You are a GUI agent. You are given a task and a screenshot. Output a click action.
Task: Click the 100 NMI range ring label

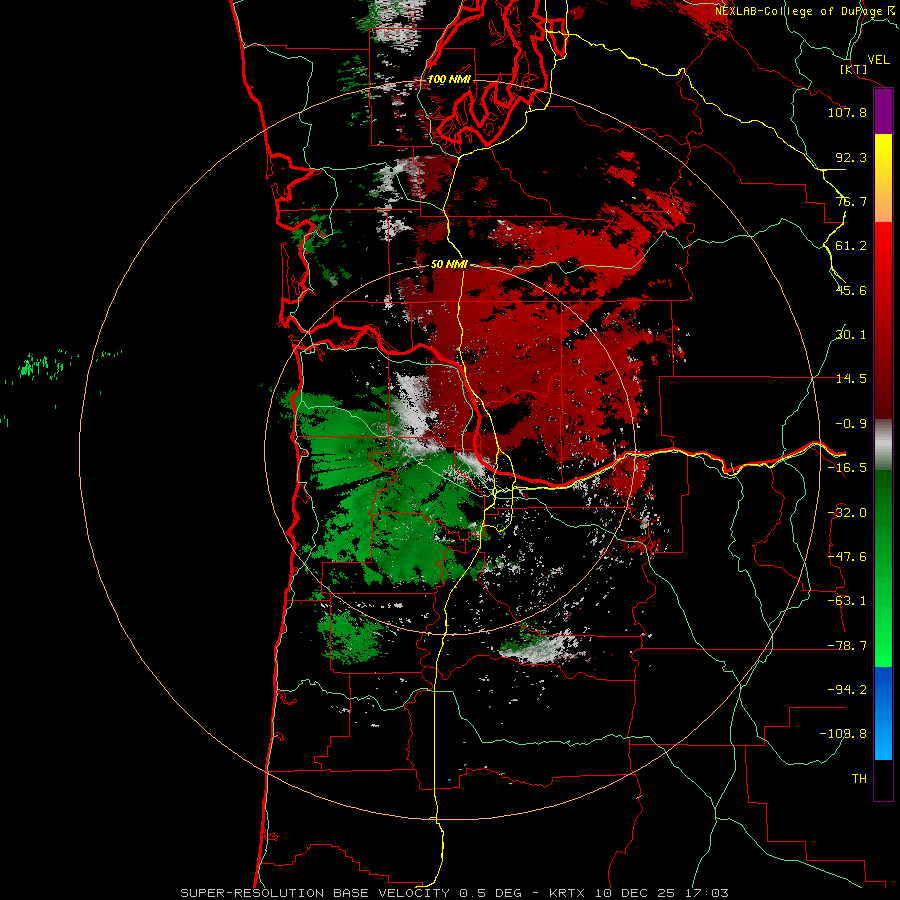(449, 79)
